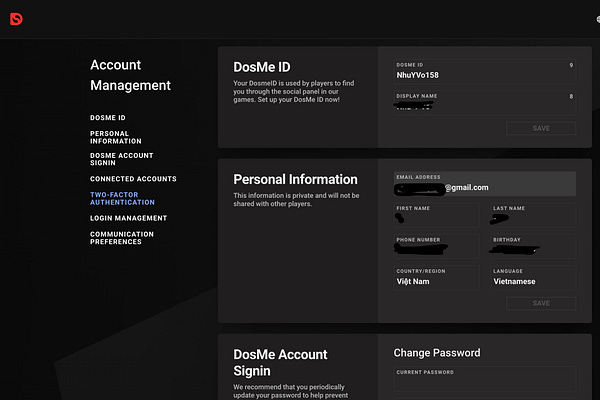Click the Display Name field
This screenshot has width=600, height=400.
[485, 103]
